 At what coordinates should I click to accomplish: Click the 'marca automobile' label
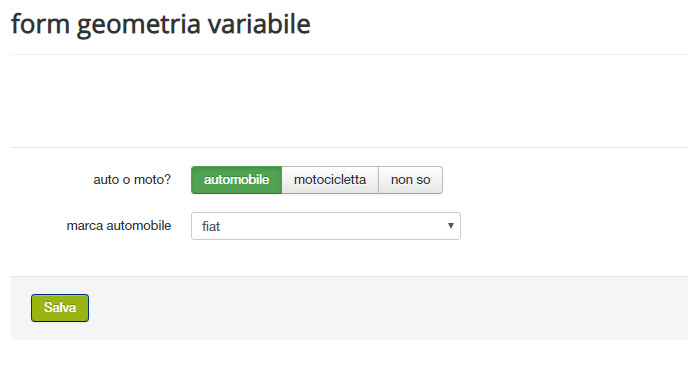tap(119, 226)
